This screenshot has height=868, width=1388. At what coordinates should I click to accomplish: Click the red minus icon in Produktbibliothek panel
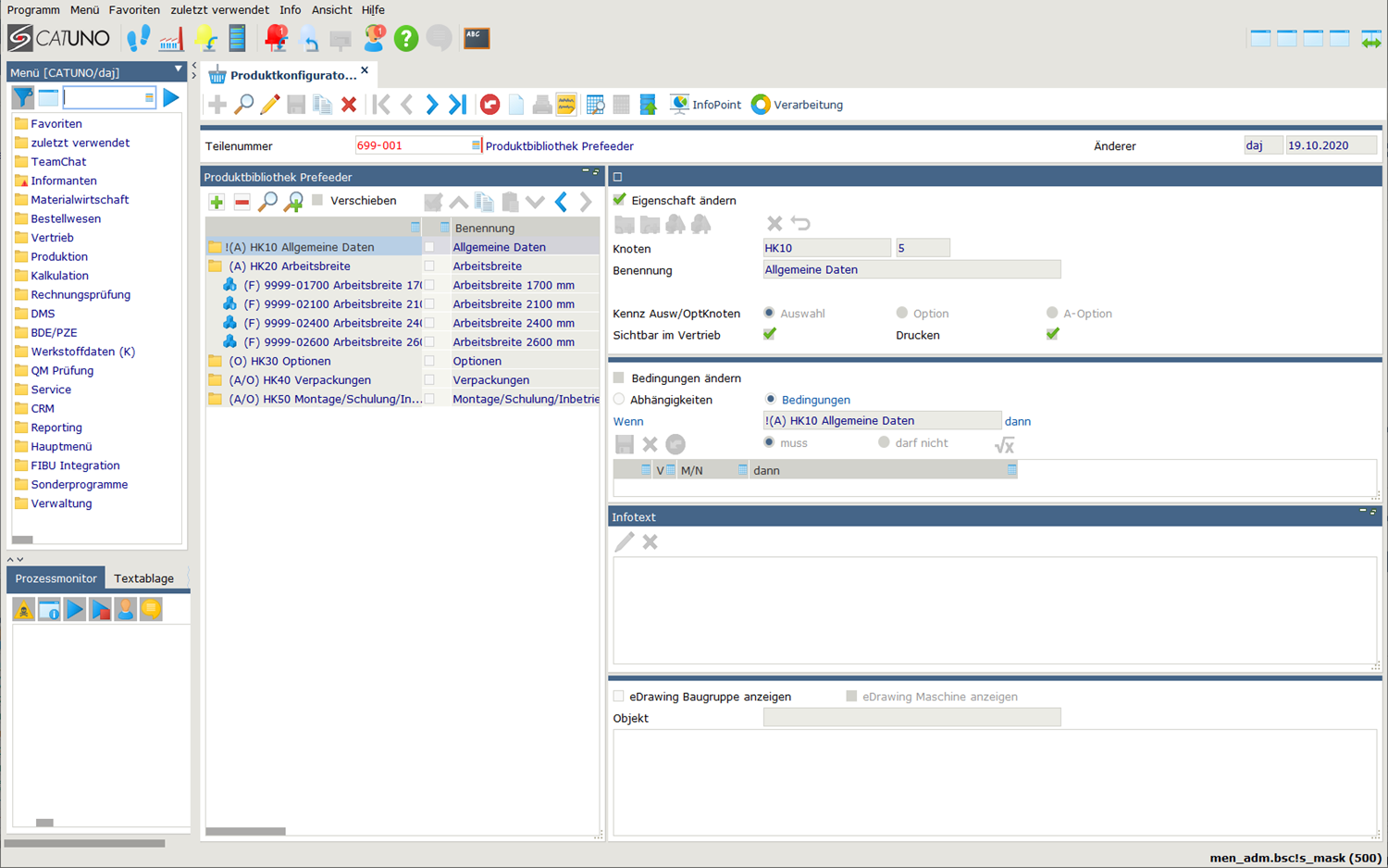coord(242,202)
